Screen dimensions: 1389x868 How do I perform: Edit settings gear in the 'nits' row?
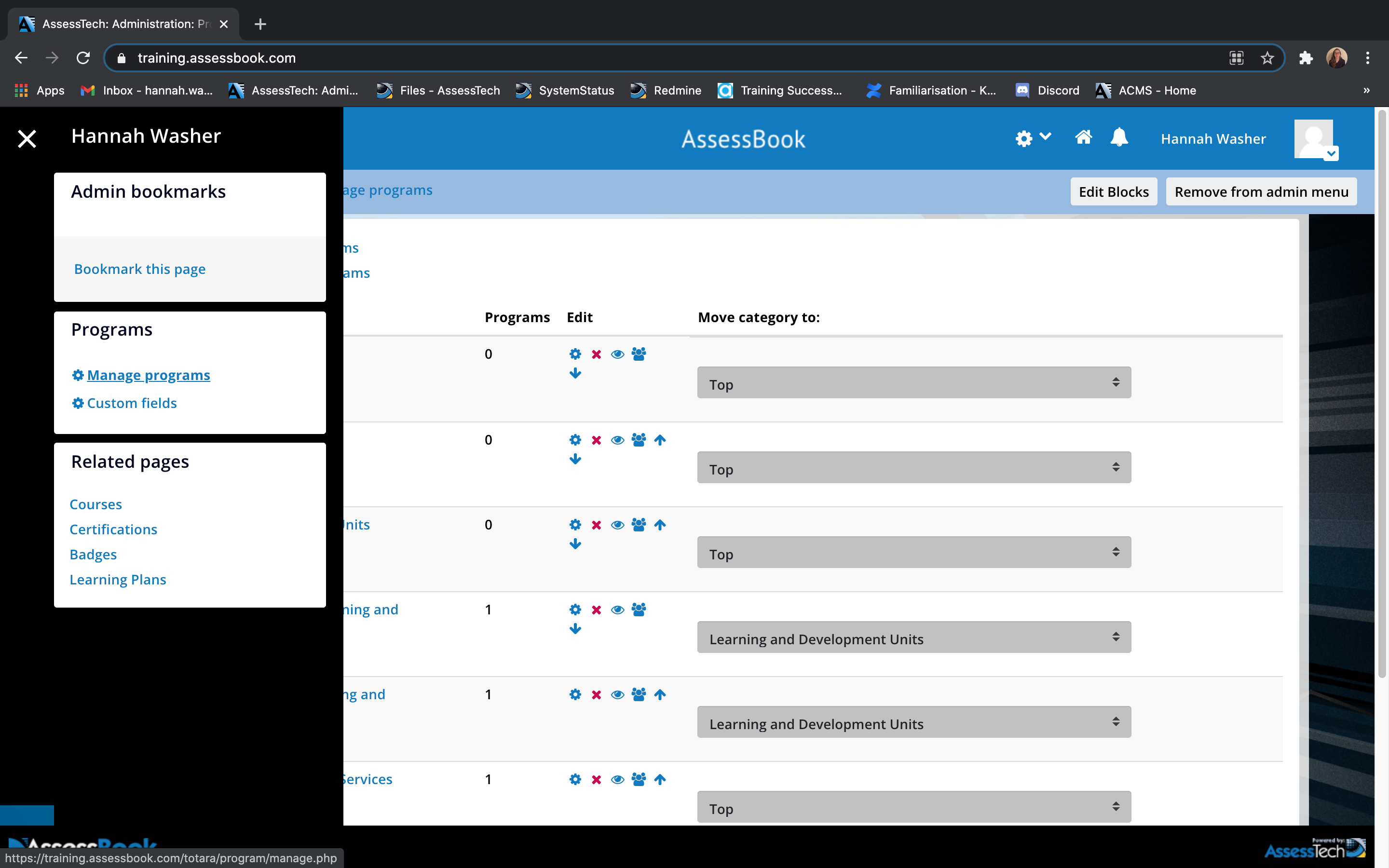575,525
